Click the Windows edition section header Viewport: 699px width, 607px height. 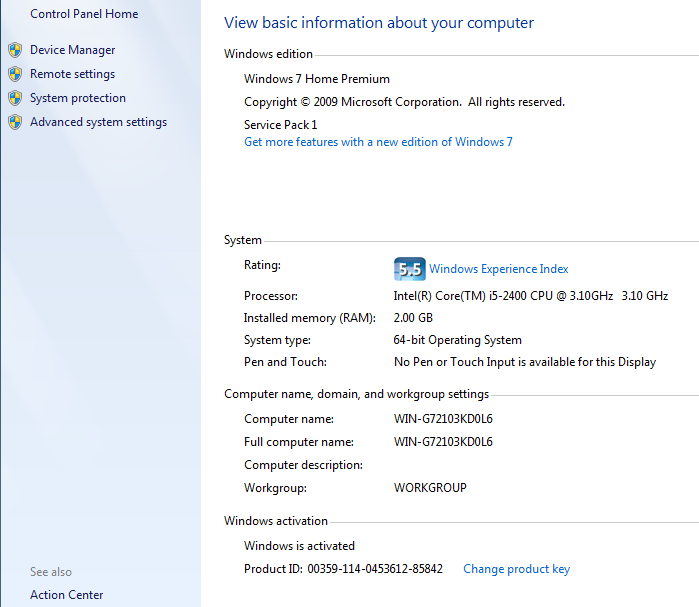(268, 54)
